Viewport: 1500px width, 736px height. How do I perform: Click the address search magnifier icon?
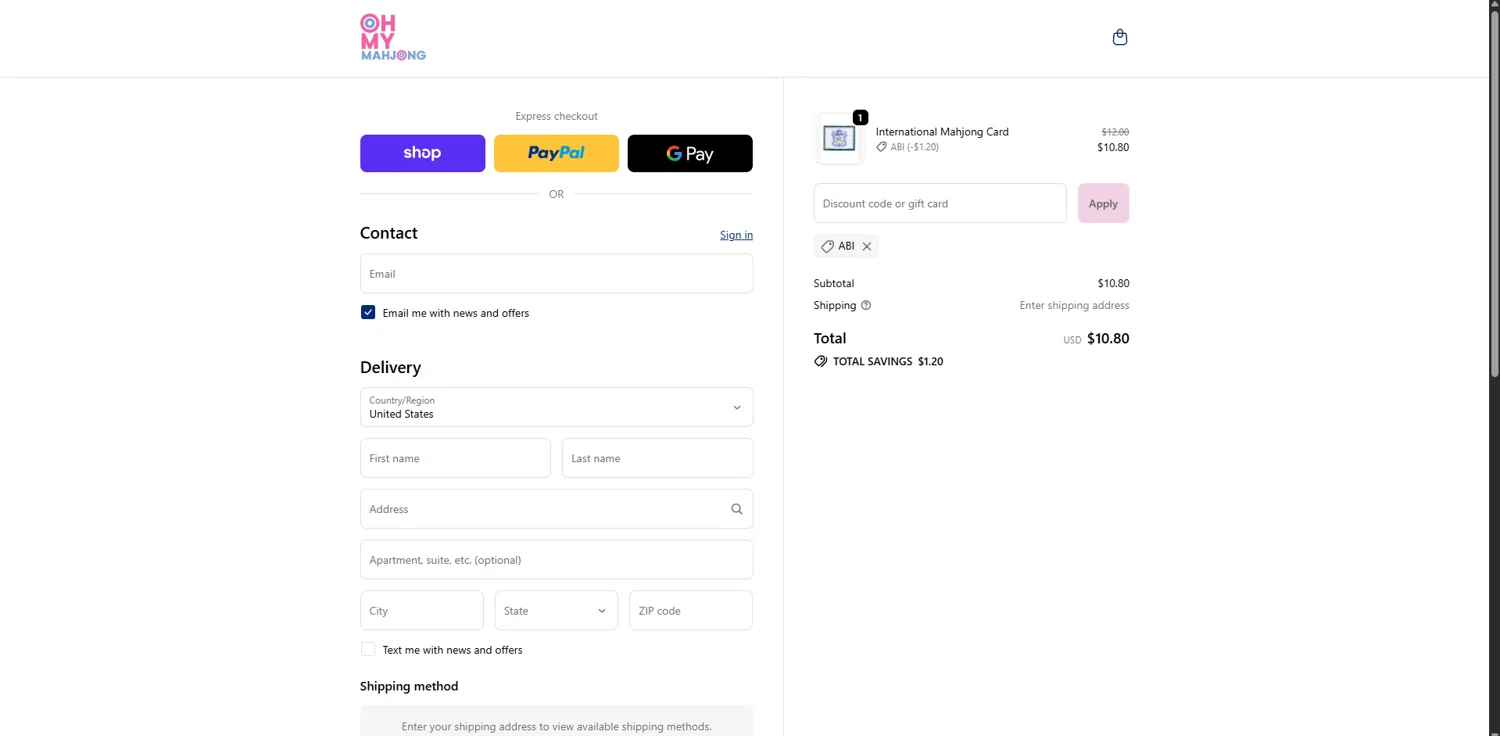coord(737,509)
